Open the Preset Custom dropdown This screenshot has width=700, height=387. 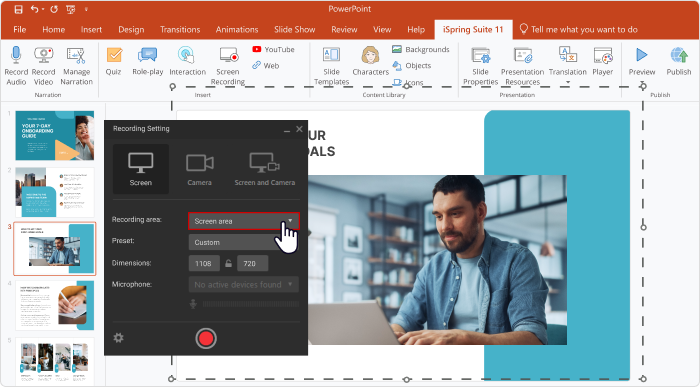pos(244,242)
